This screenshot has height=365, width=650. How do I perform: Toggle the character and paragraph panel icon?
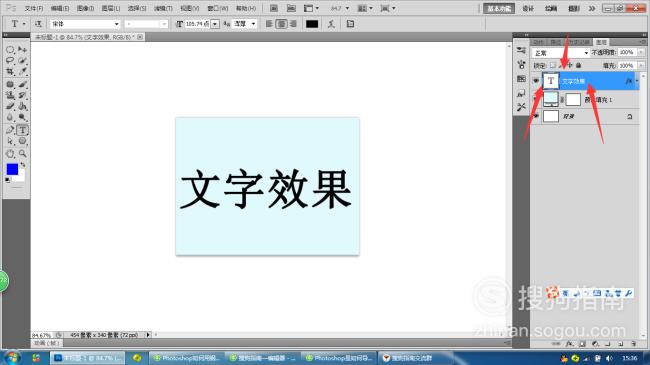(x=350, y=24)
